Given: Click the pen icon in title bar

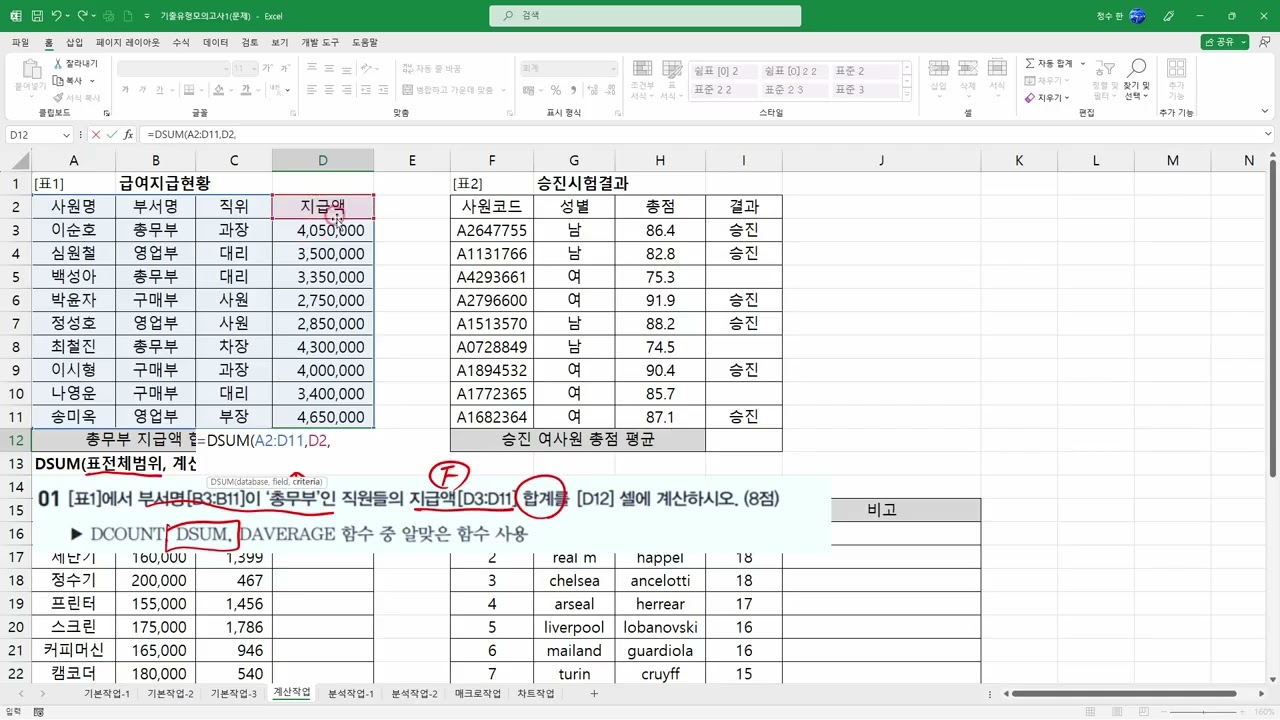Looking at the screenshot, I should click(x=1169, y=16).
